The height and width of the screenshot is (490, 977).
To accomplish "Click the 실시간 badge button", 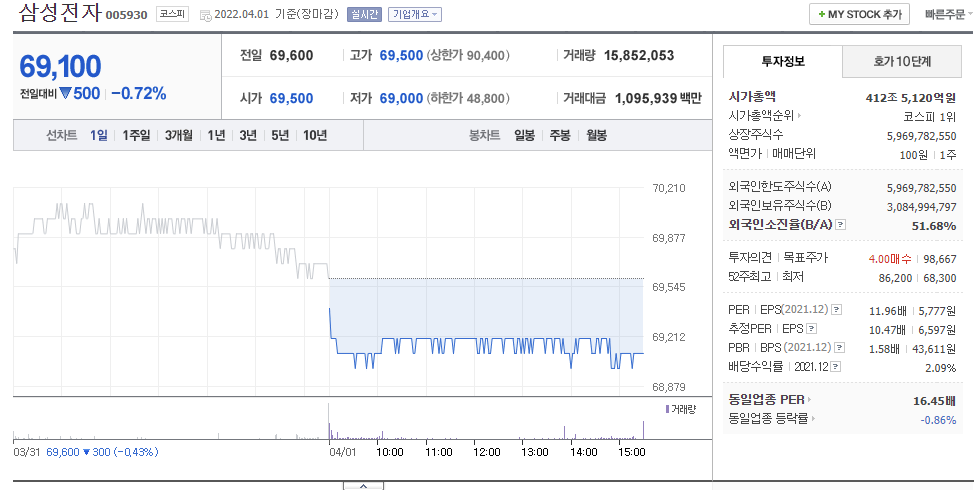I will click(x=364, y=14).
